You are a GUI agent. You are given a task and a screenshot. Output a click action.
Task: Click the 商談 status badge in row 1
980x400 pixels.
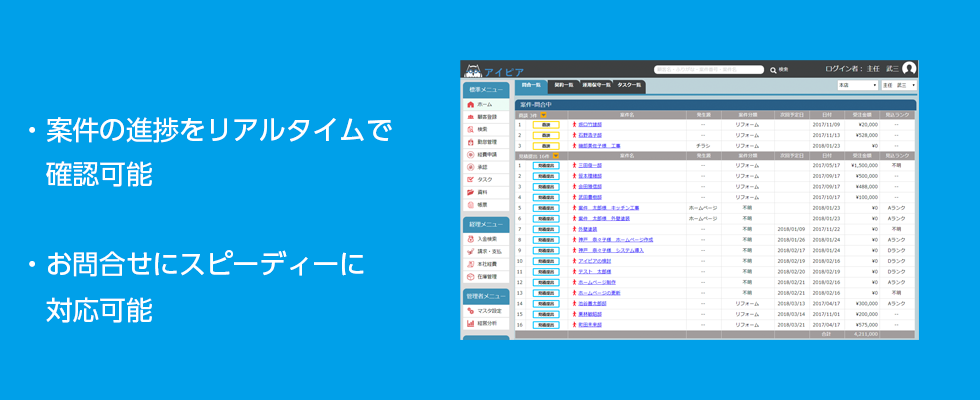point(545,125)
